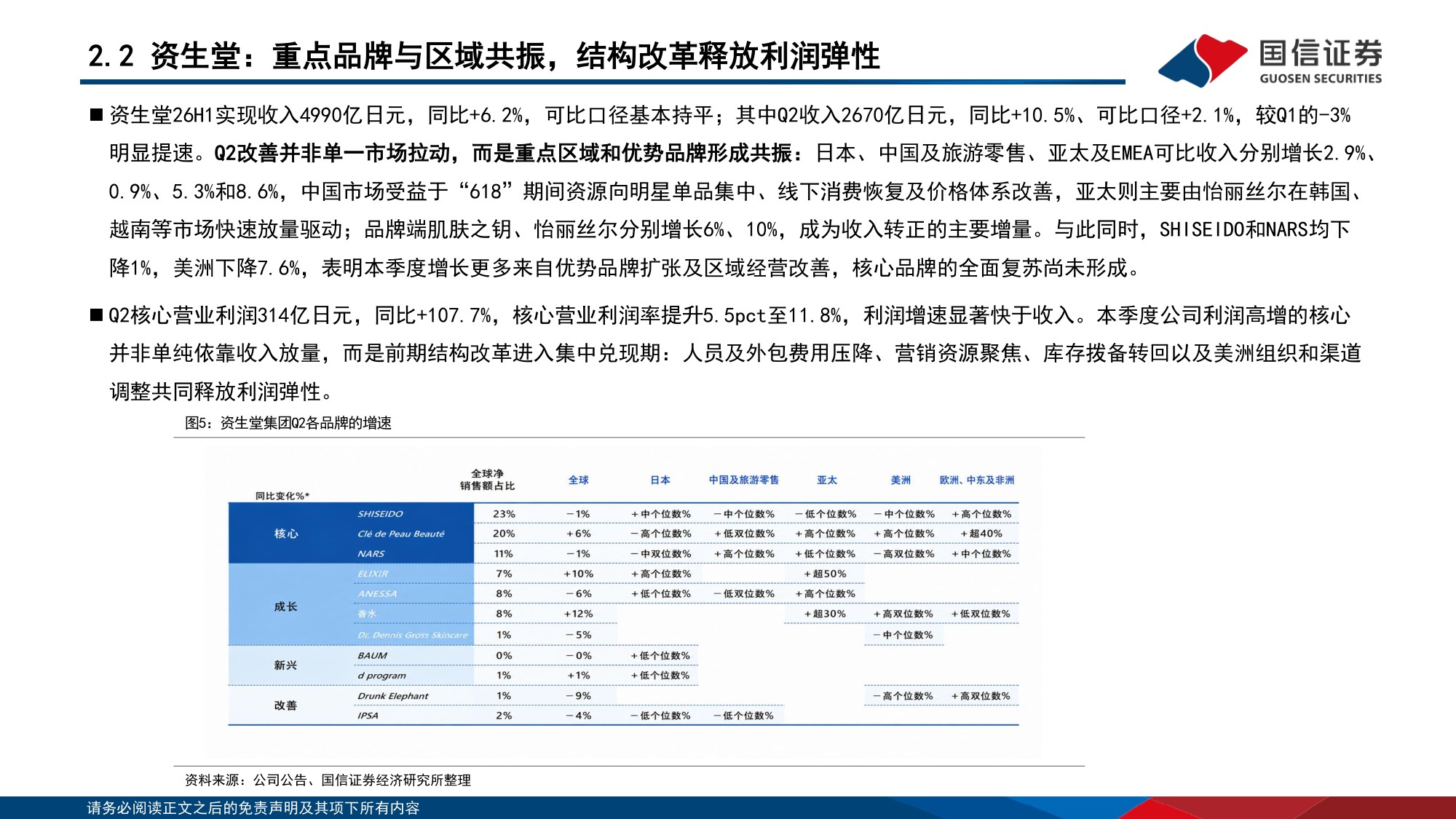Select the 'Dr. Dennis Gross Skincare' brand label
The width and height of the screenshot is (1456, 819).
[x=412, y=635]
